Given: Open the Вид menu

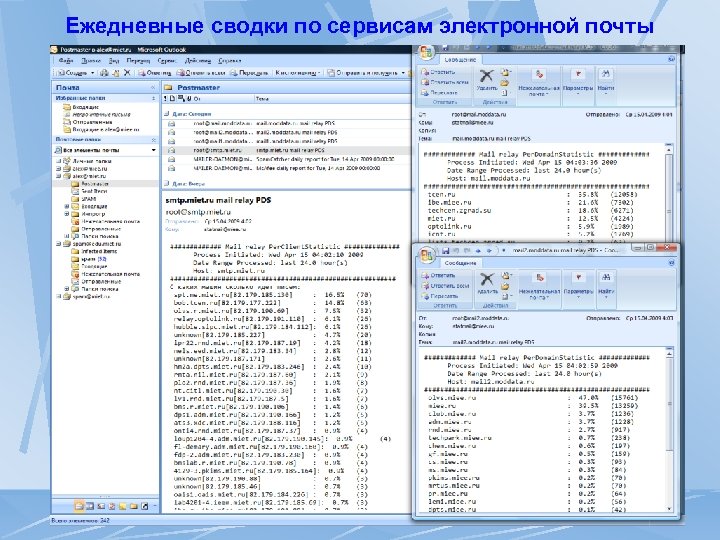Looking at the screenshot, I should [114, 61].
